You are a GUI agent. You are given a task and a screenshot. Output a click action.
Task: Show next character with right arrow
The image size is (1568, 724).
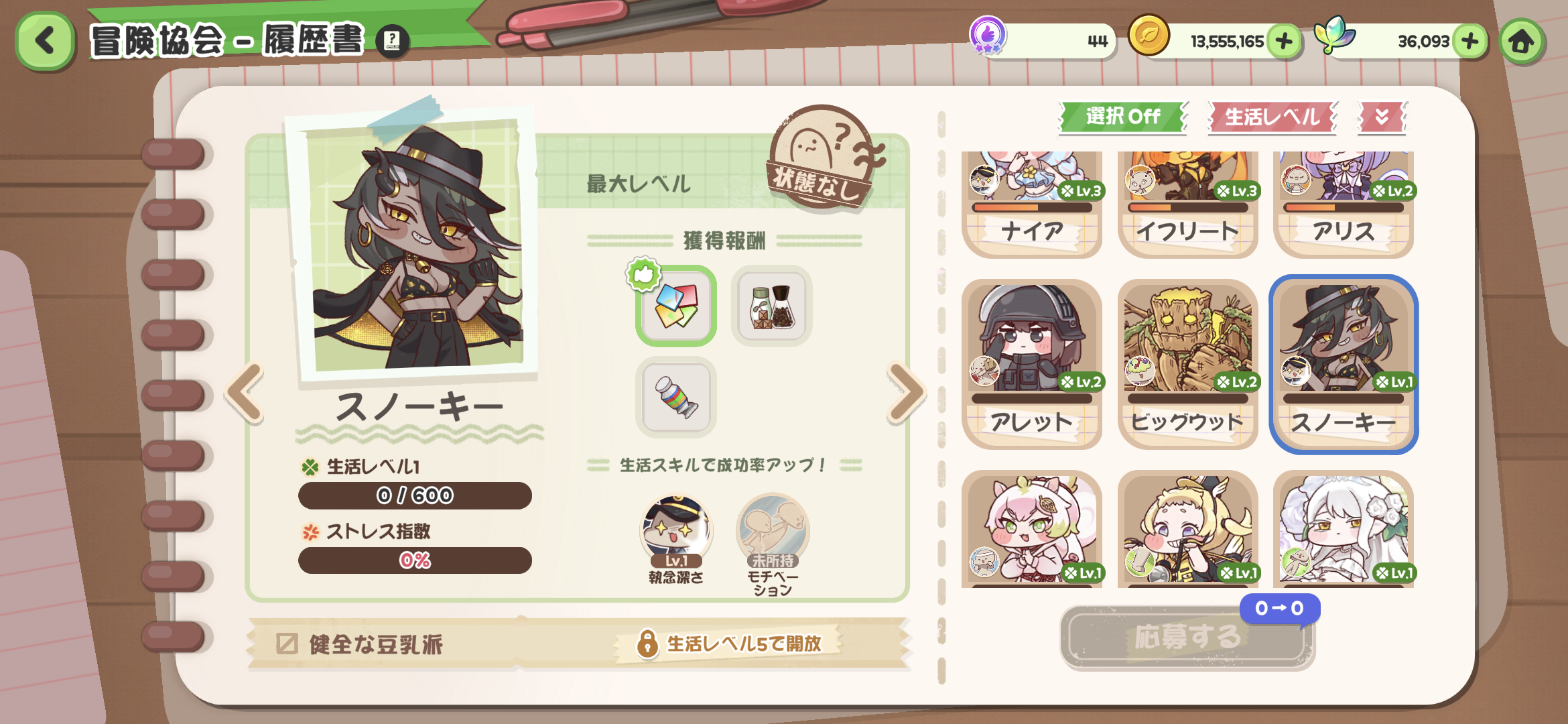coord(905,393)
